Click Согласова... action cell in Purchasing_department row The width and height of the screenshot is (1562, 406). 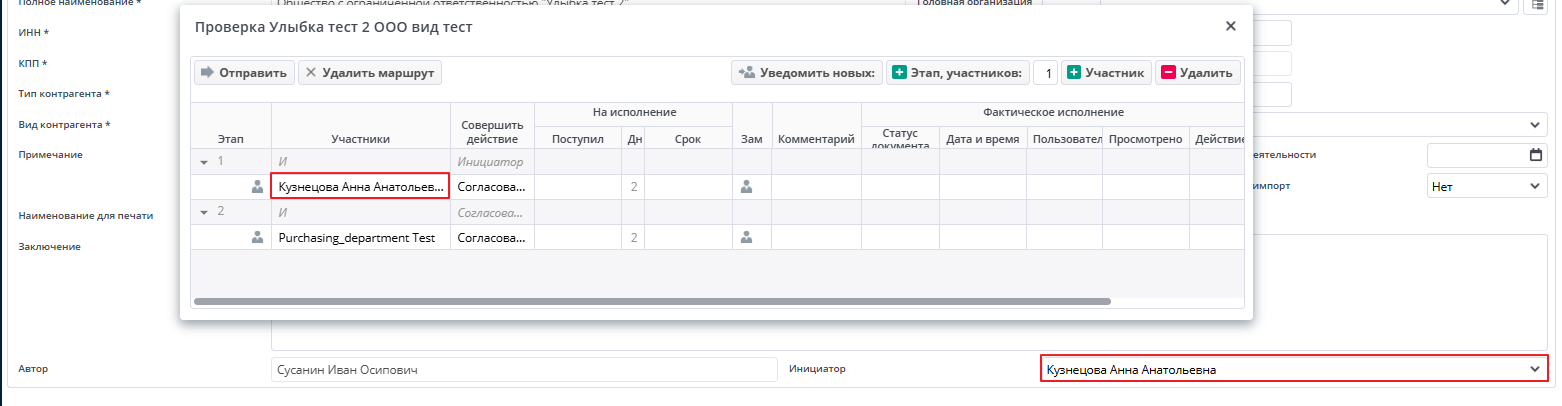[x=492, y=237]
